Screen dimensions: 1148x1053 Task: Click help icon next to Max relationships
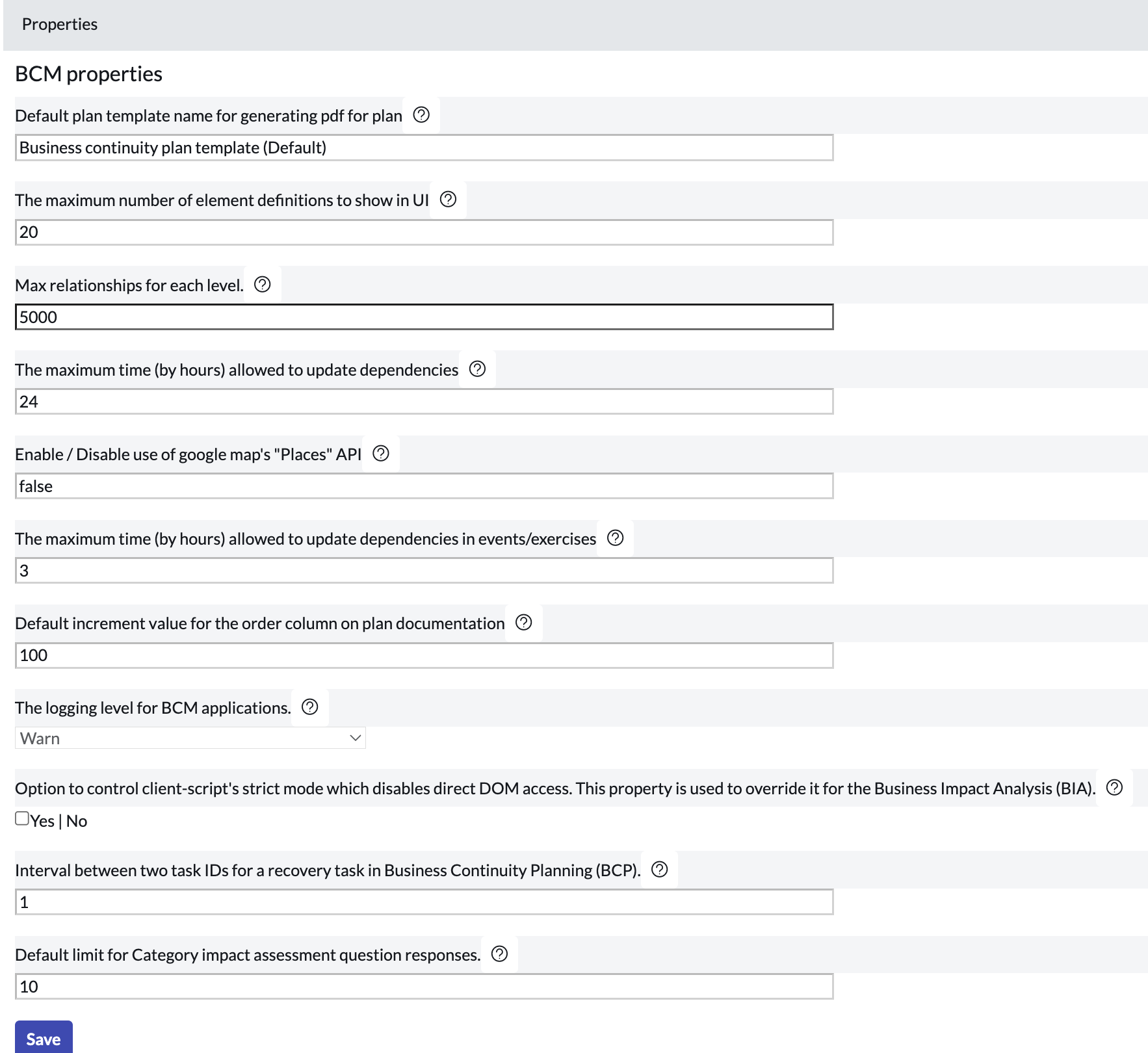[x=263, y=285]
